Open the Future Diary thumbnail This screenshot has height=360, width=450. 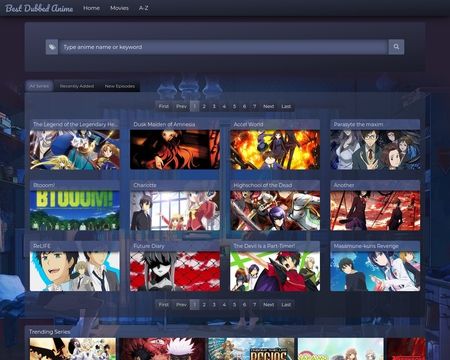[x=175, y=271]
